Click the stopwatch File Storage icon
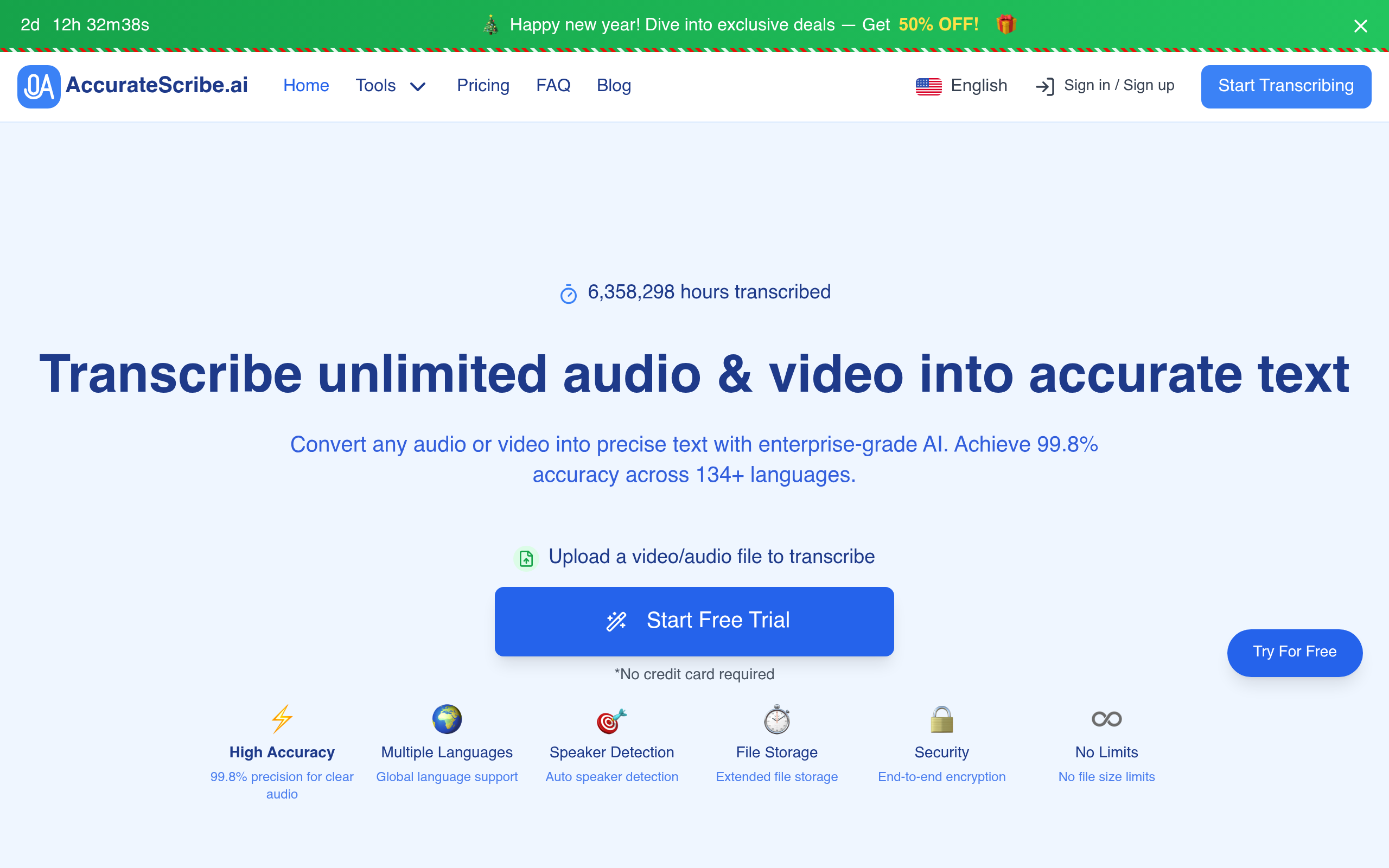The height and width of the screenshot is (868, 1389). tap(776, 719)
